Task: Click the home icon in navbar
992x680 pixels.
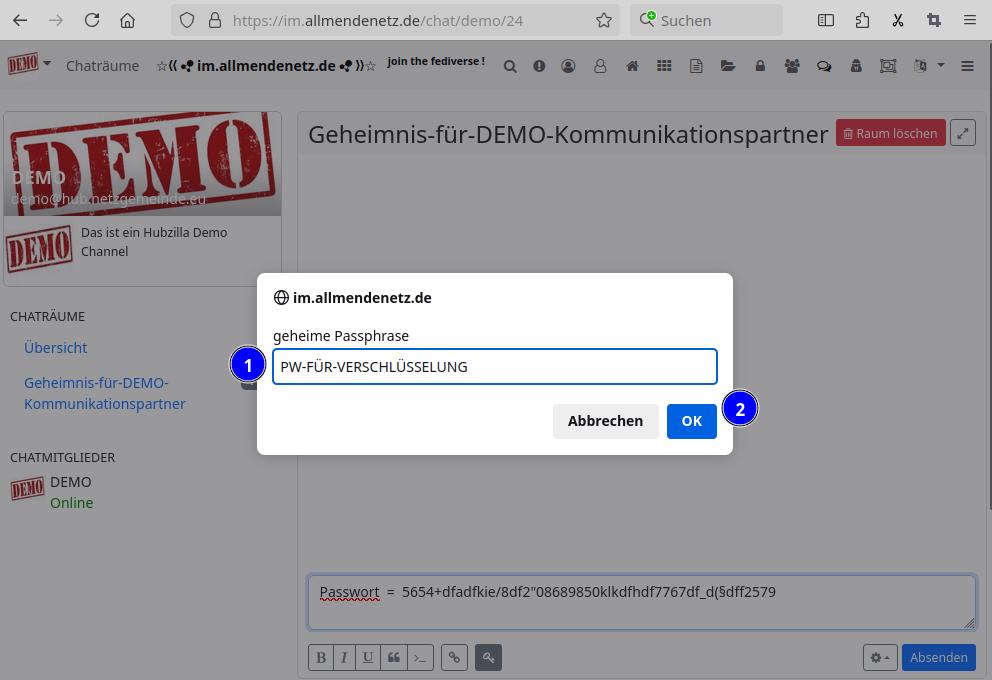Action: (632, 66)
